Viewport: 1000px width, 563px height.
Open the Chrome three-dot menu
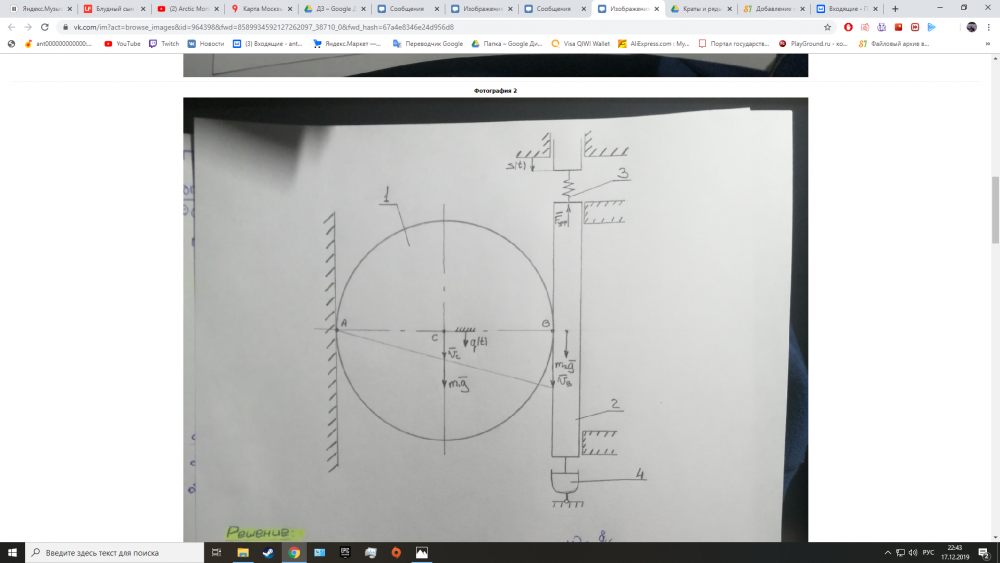pyautogui.click(x=989, y=27)
